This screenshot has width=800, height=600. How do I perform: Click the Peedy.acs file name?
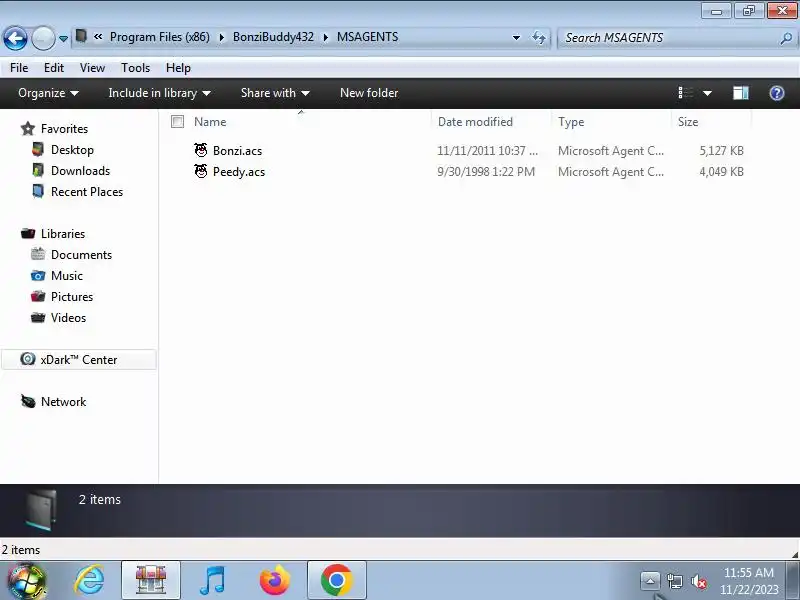[239, 172]
